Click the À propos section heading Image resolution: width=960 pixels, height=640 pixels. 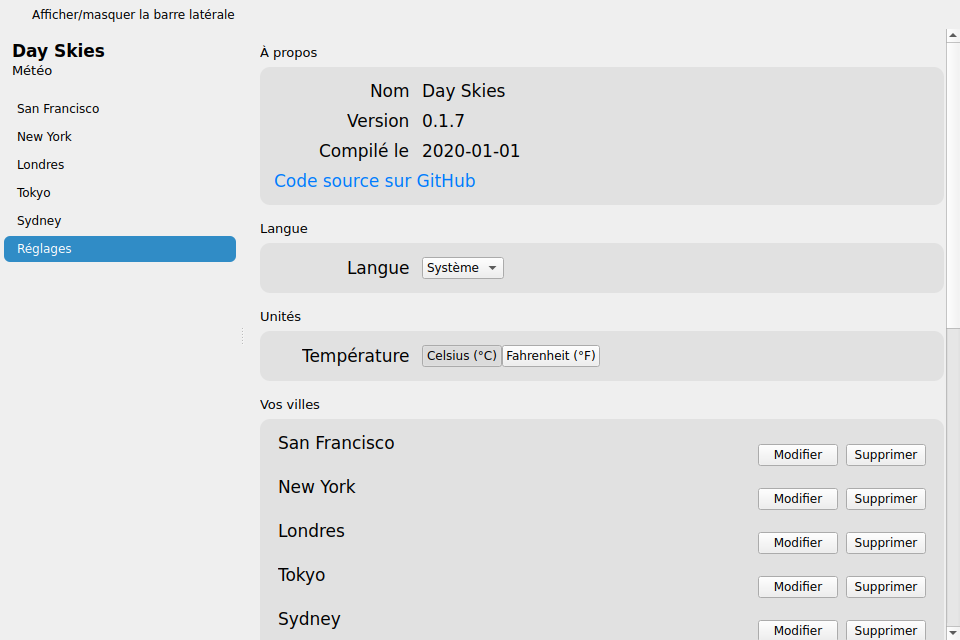pyautogui.click(x=288, y=53)
